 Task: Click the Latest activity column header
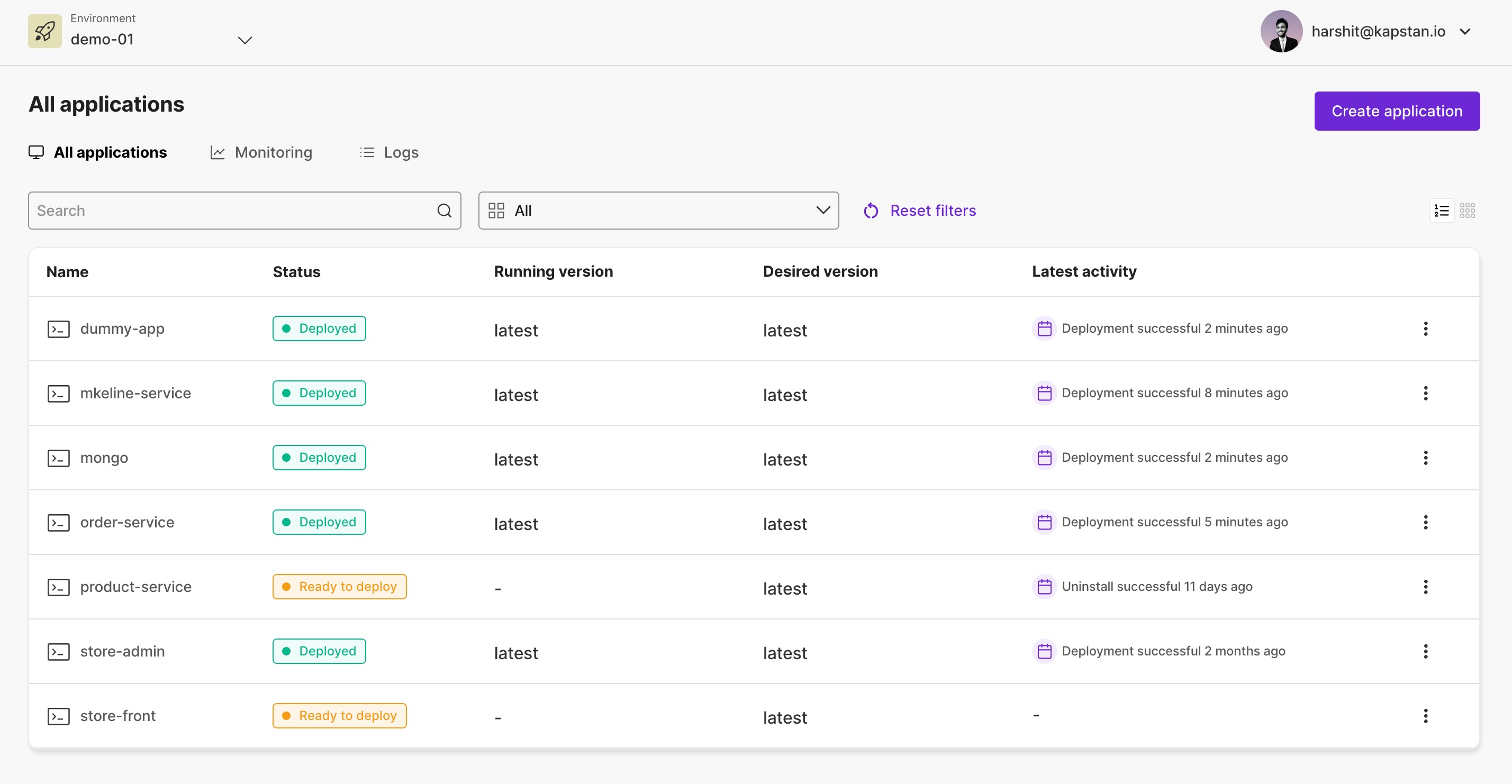click(x=1084, y=272)
